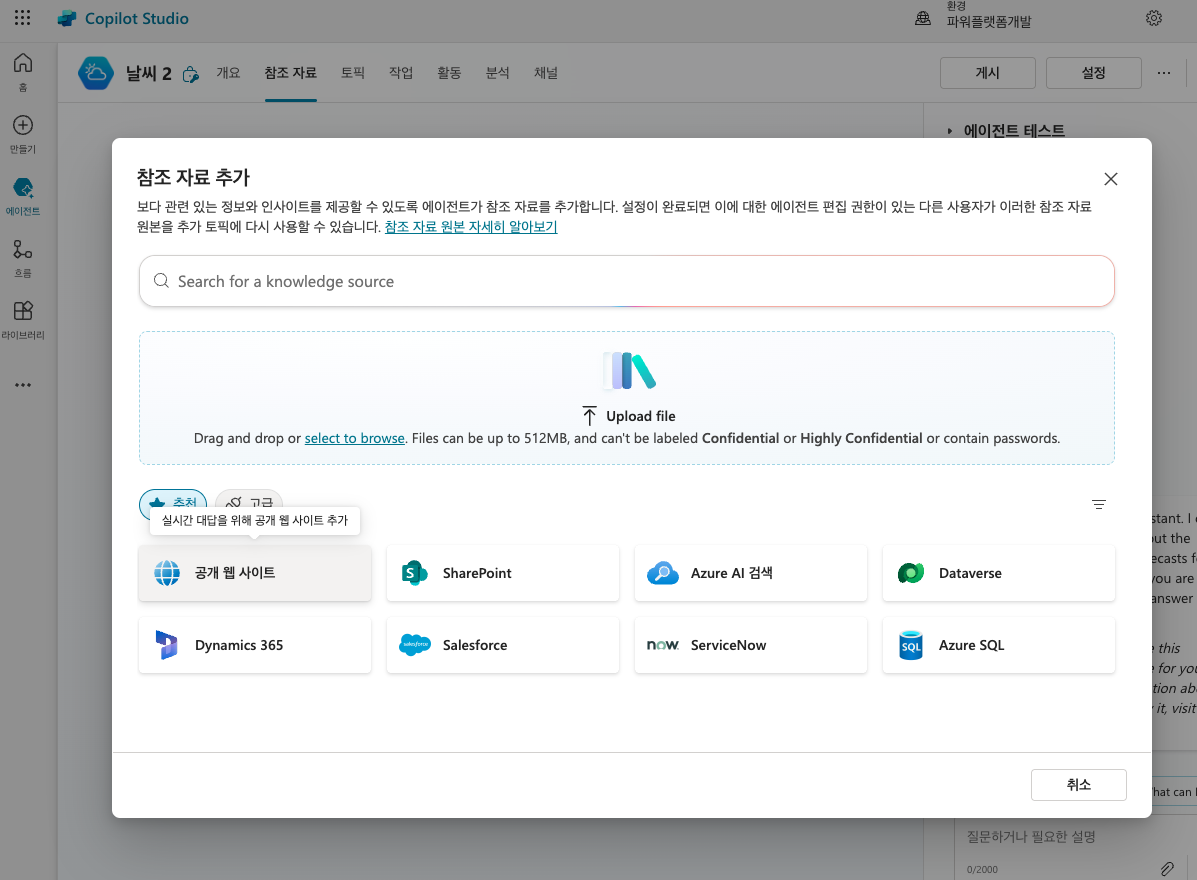Expand the sidebar more options ellipsis
1197x880 pixels.
click(23, 385)
